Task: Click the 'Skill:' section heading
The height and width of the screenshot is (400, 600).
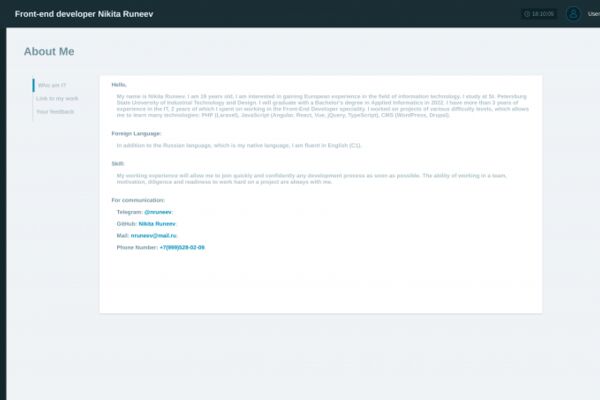Action: pyautogui.click(x=118, y=164)
